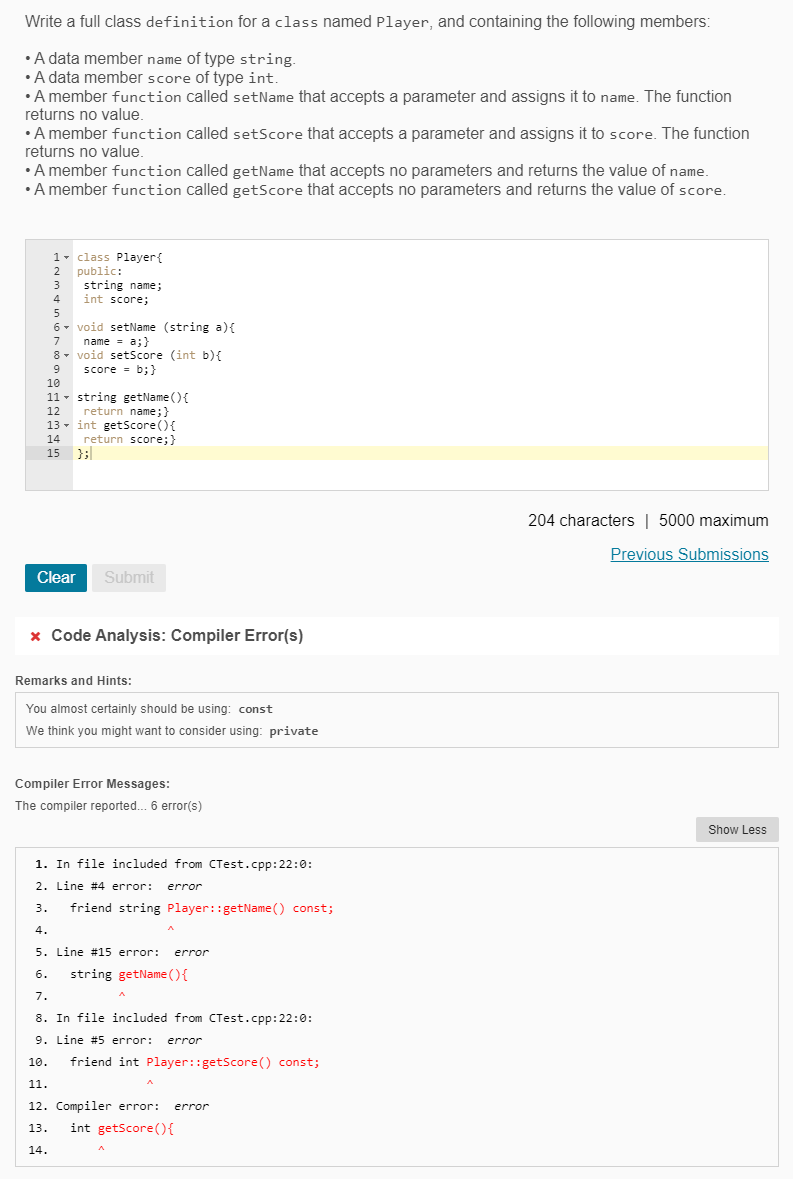Click 'int getScore(){' on editor line 13

point(126,425)
